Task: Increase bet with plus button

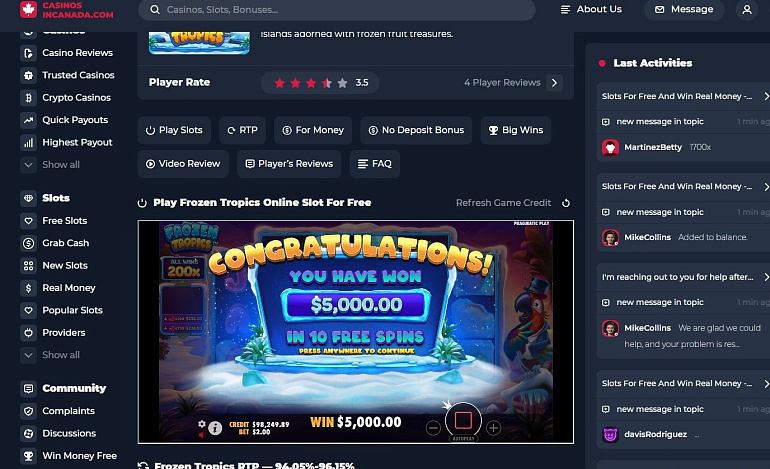Action: point(494,428)
